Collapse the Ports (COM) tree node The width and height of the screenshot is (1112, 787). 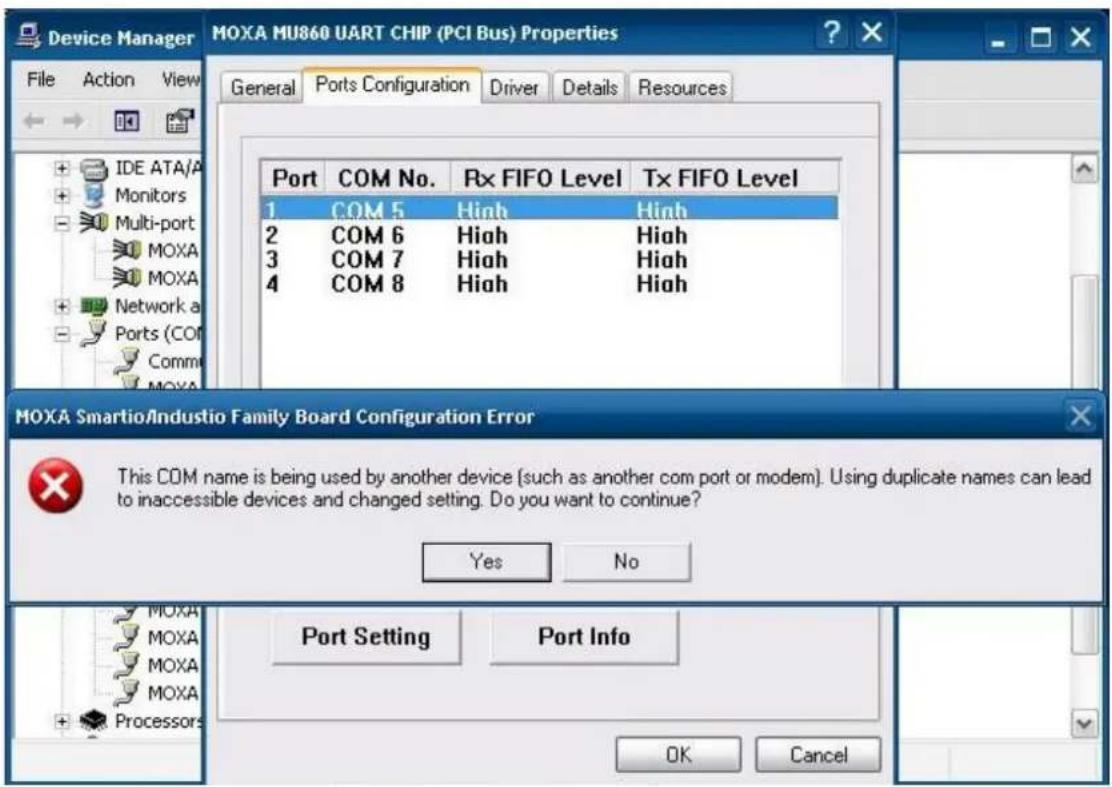62,333
